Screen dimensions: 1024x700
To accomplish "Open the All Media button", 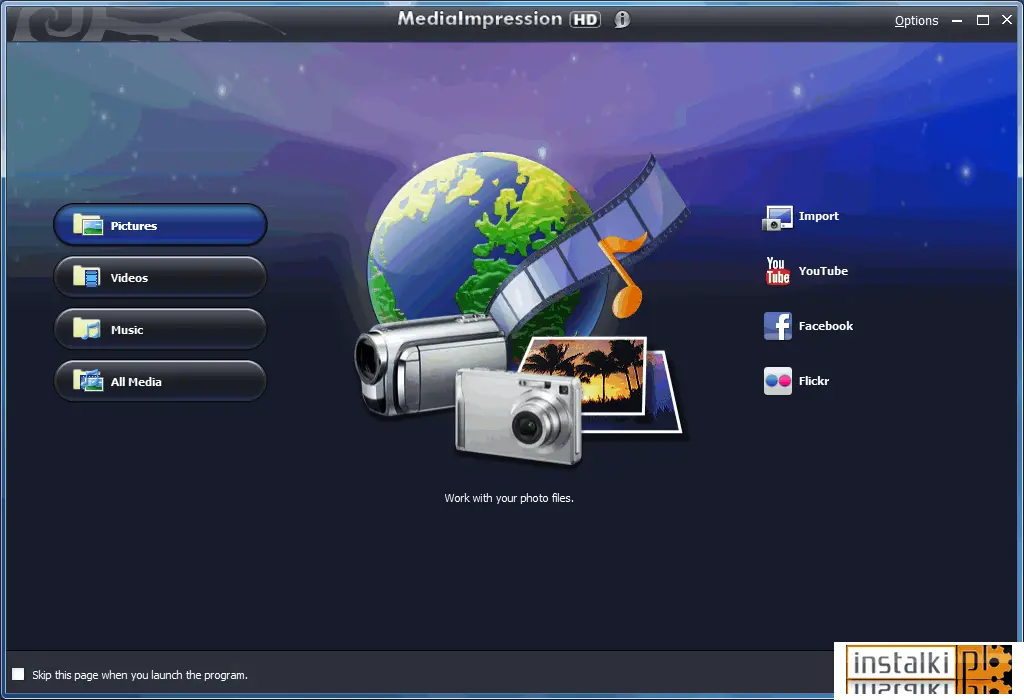I will (x=160, y=381).
